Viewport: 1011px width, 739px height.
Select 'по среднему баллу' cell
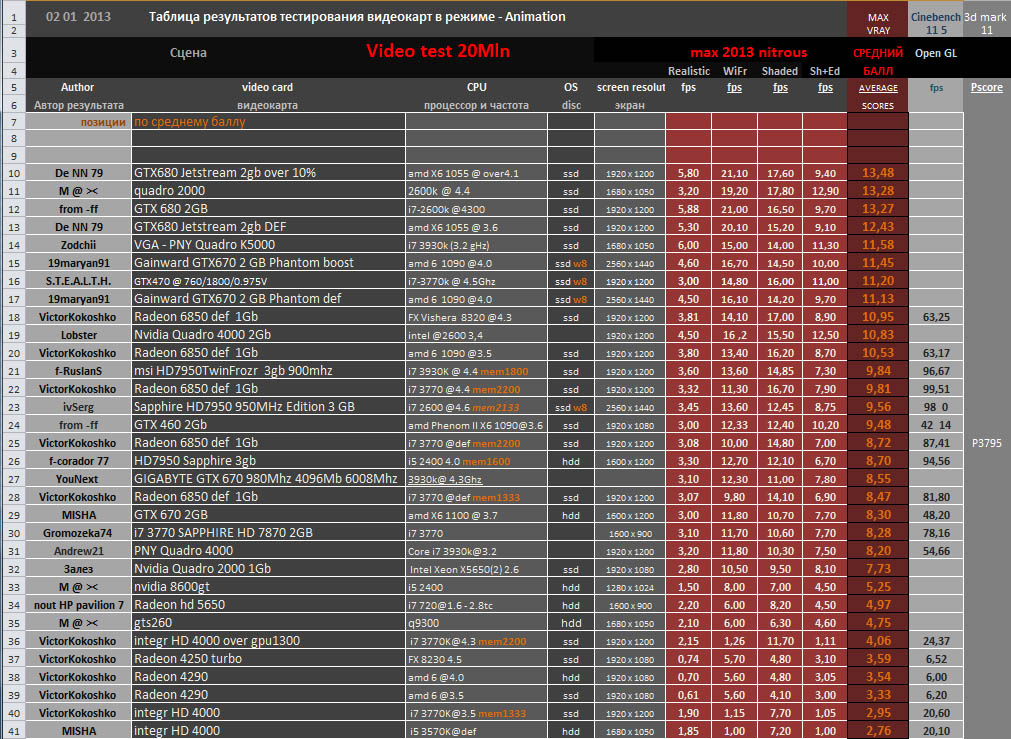268,122
